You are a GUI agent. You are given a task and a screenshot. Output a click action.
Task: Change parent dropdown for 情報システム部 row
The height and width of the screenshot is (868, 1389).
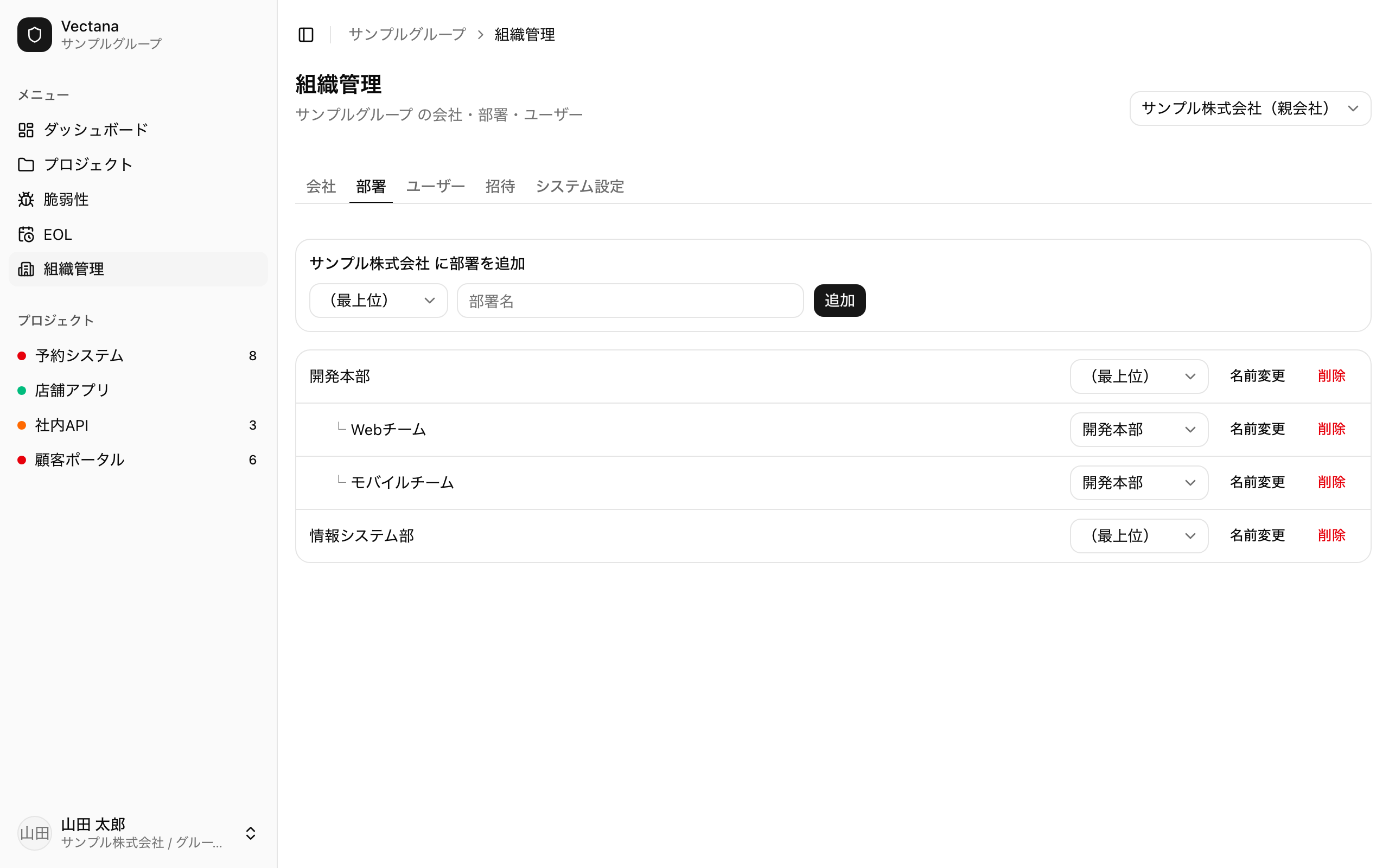coord(1139,535)
